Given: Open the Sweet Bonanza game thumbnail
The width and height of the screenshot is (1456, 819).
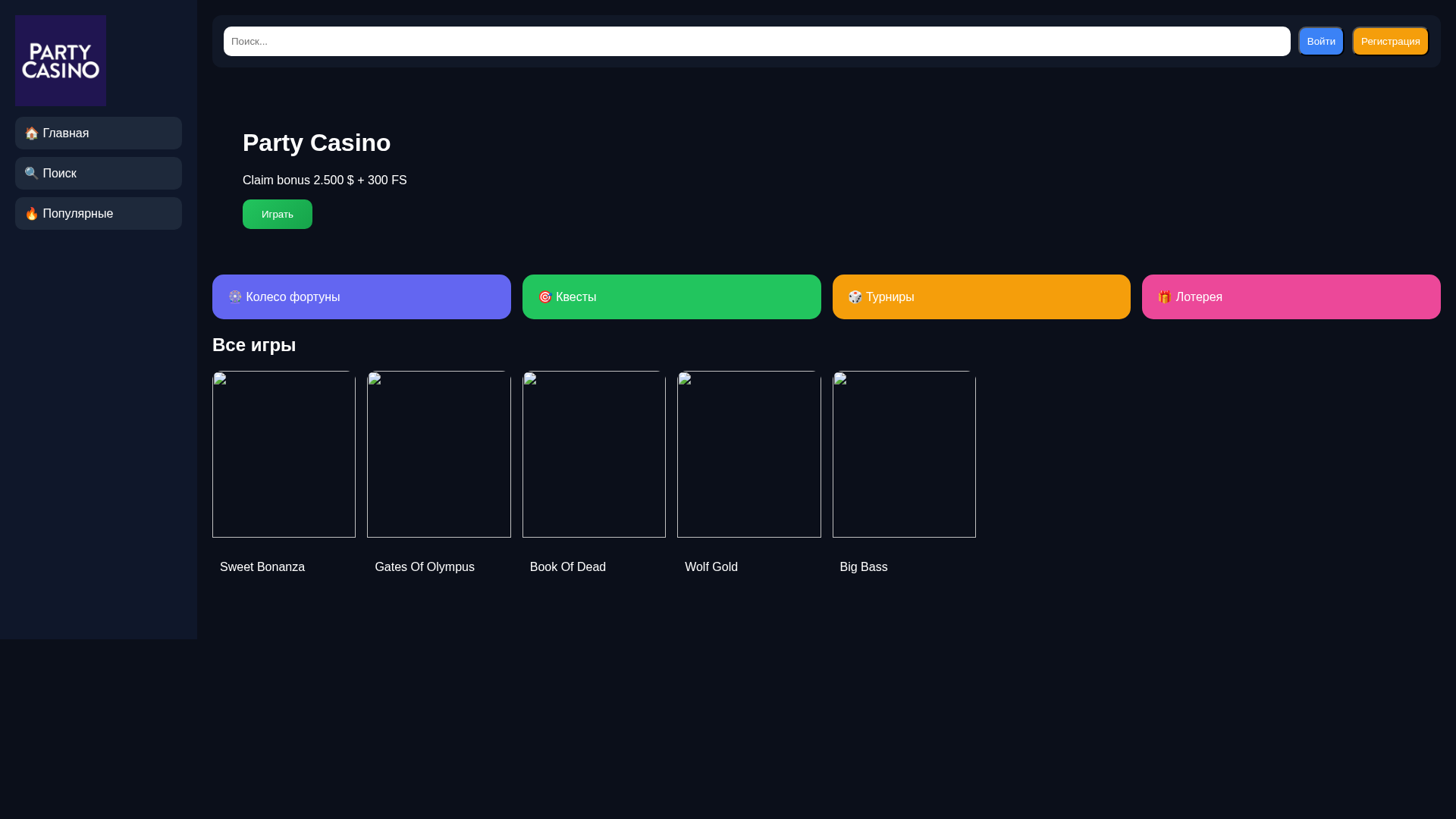Looking at the screenshot, I should click(284, 454).
